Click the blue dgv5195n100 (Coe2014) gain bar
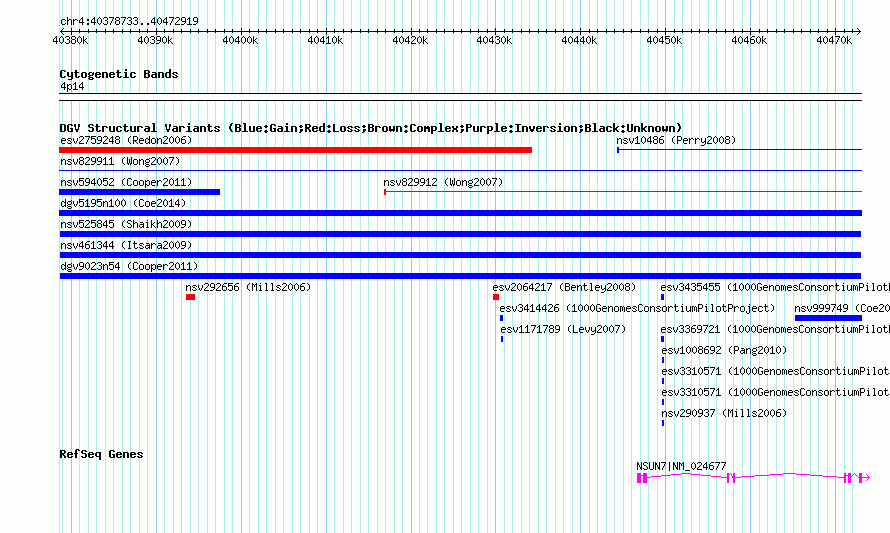Screen dimensions: 890x533 click(460, 213)
